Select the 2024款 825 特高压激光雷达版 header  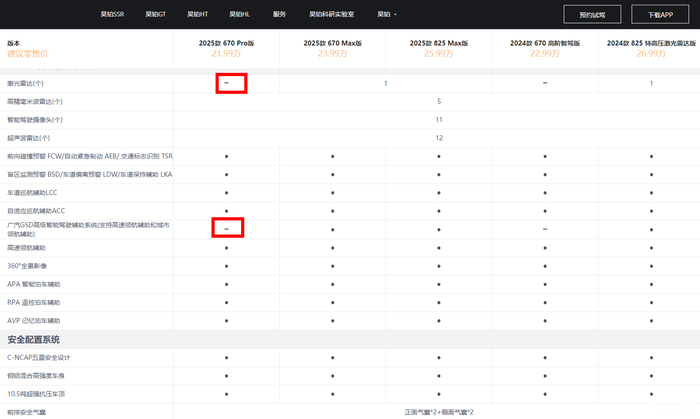[651, 44]
